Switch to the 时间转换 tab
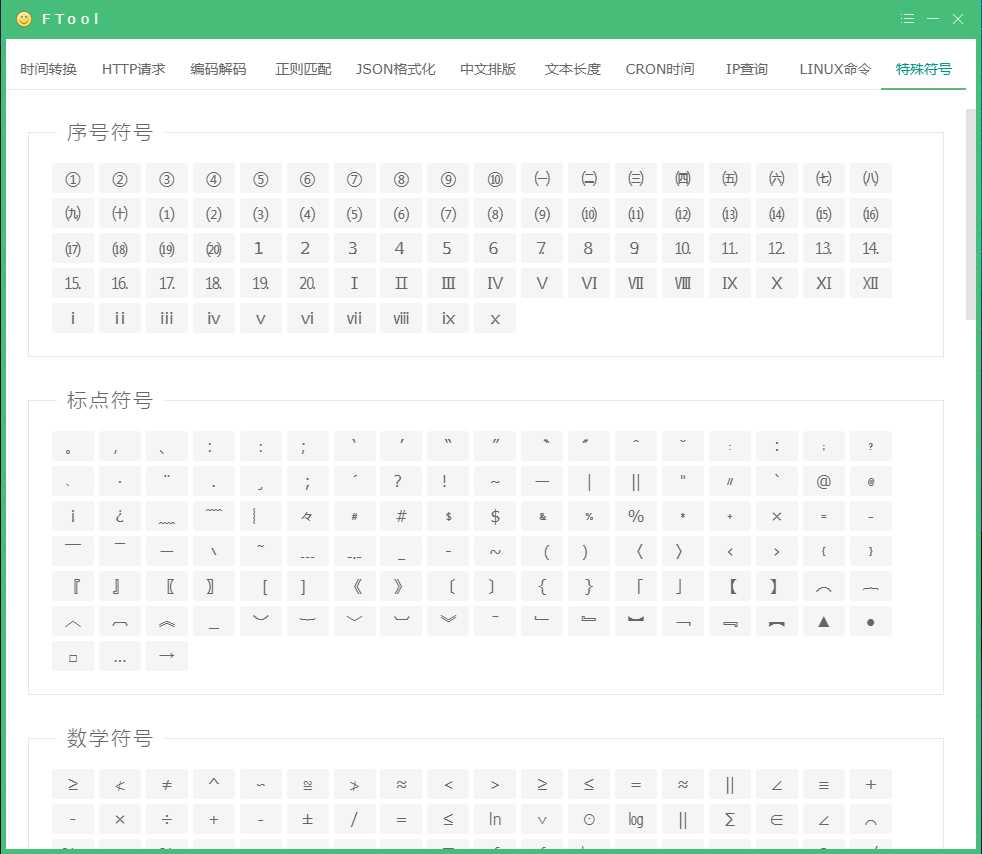 coord(48,69)
